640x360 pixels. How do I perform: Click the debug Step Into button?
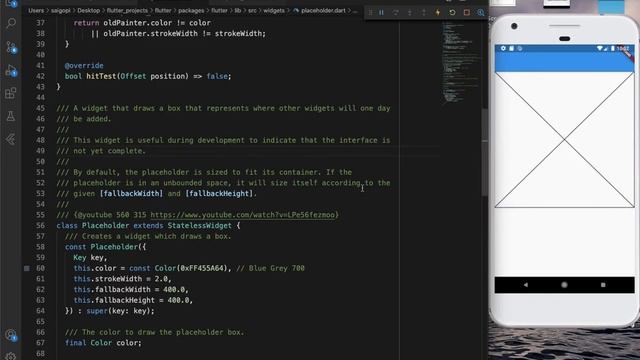410,13
